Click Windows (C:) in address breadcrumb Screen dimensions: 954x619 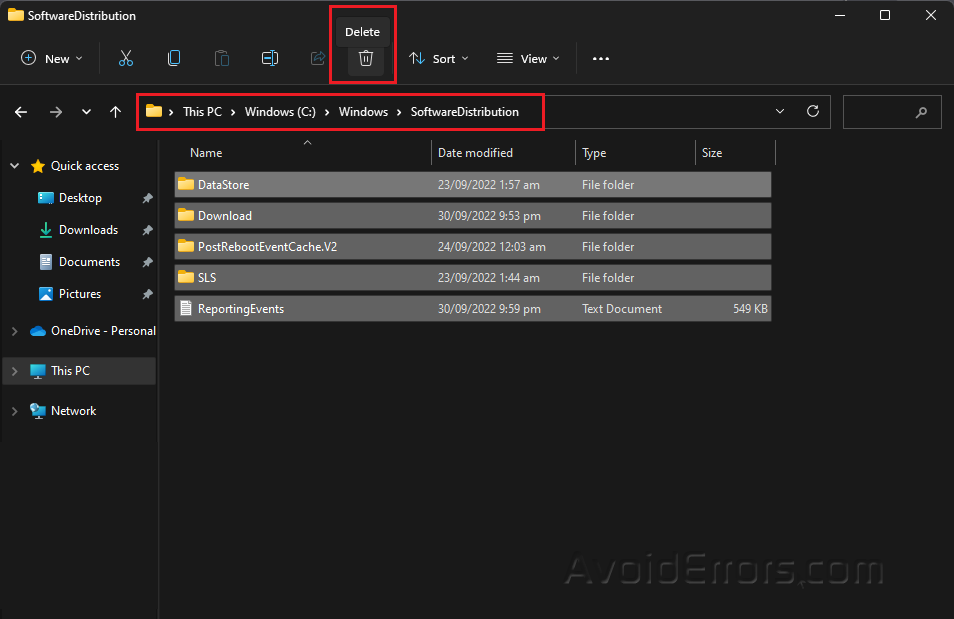(280, 112)
